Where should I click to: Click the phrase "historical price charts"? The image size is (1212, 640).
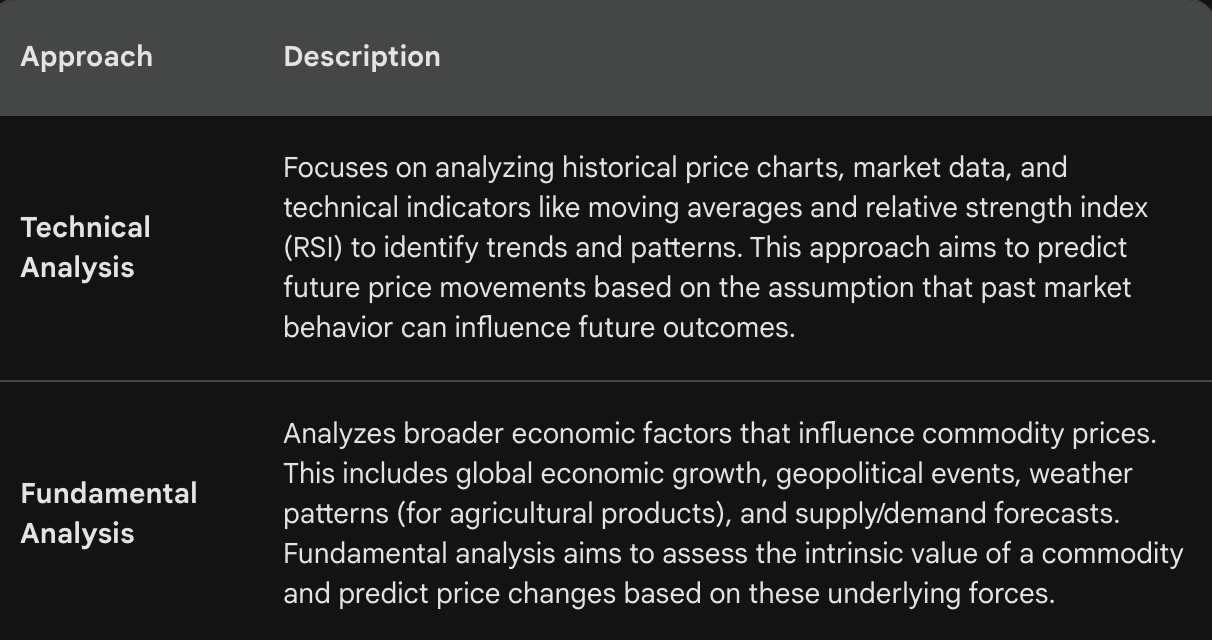[689, 167]
